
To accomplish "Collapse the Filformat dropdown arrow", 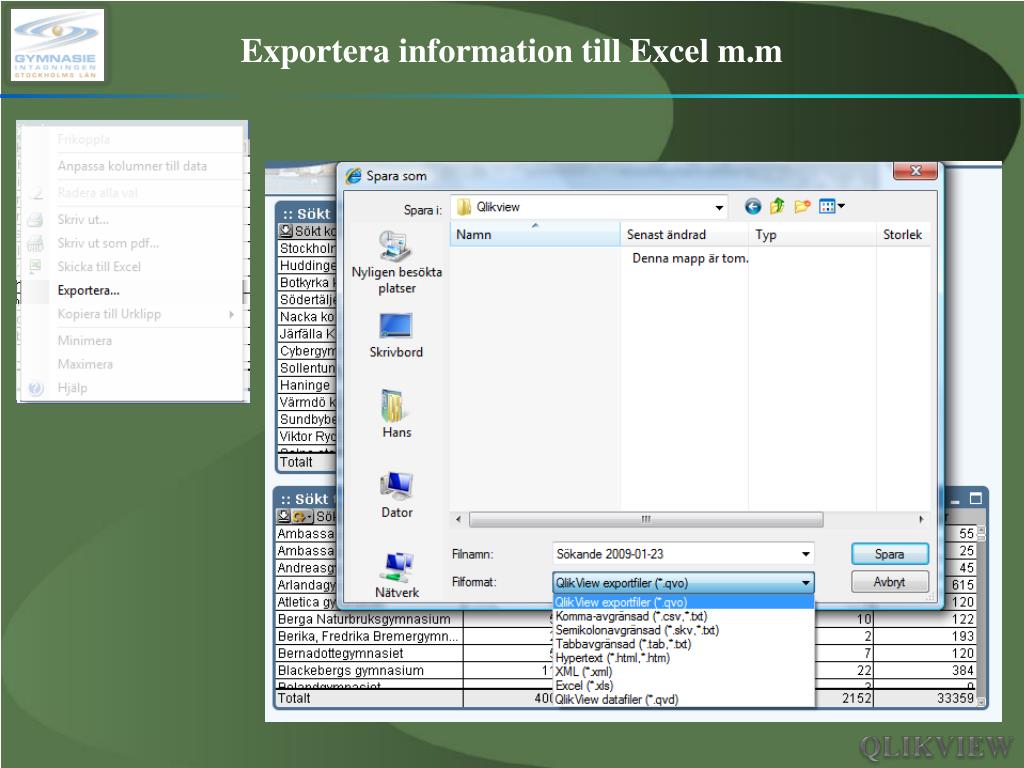I will coord(806,583).
